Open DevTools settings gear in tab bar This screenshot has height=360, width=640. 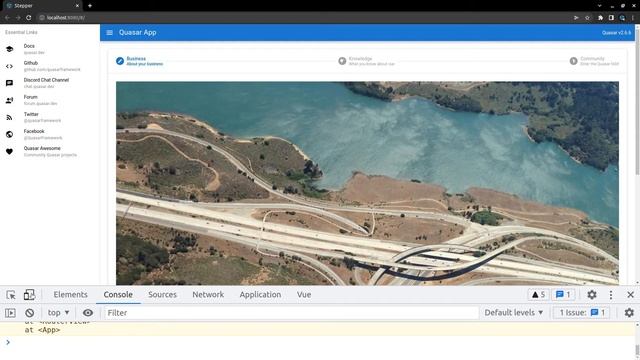pos(592,295)
